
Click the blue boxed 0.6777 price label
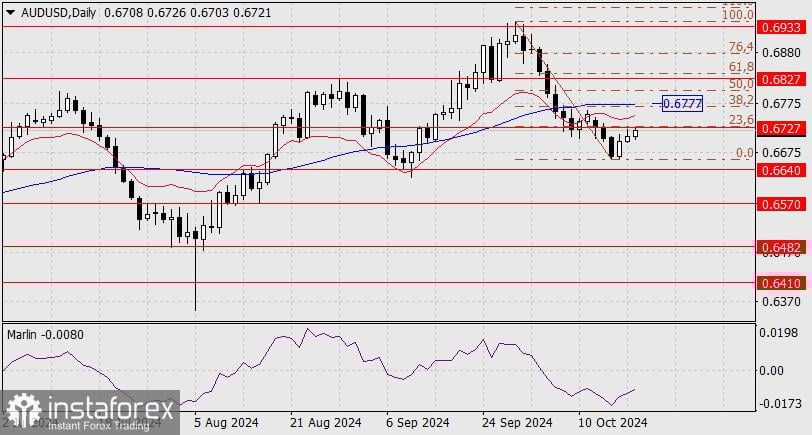[x=683, y=104]
